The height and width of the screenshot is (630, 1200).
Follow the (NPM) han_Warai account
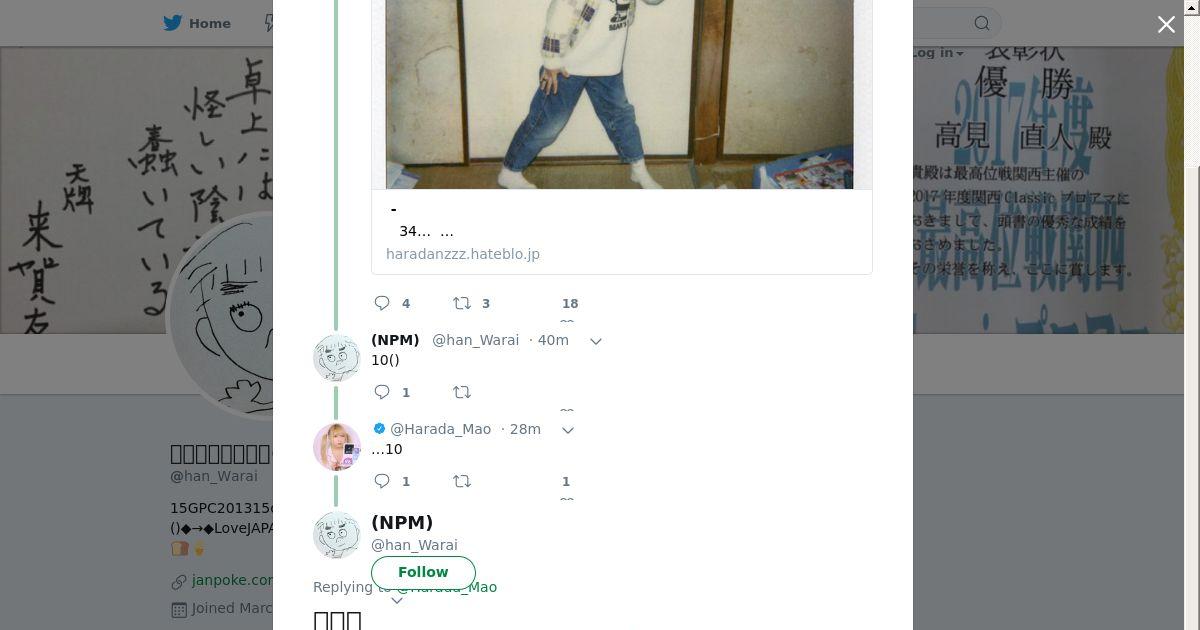423,572
